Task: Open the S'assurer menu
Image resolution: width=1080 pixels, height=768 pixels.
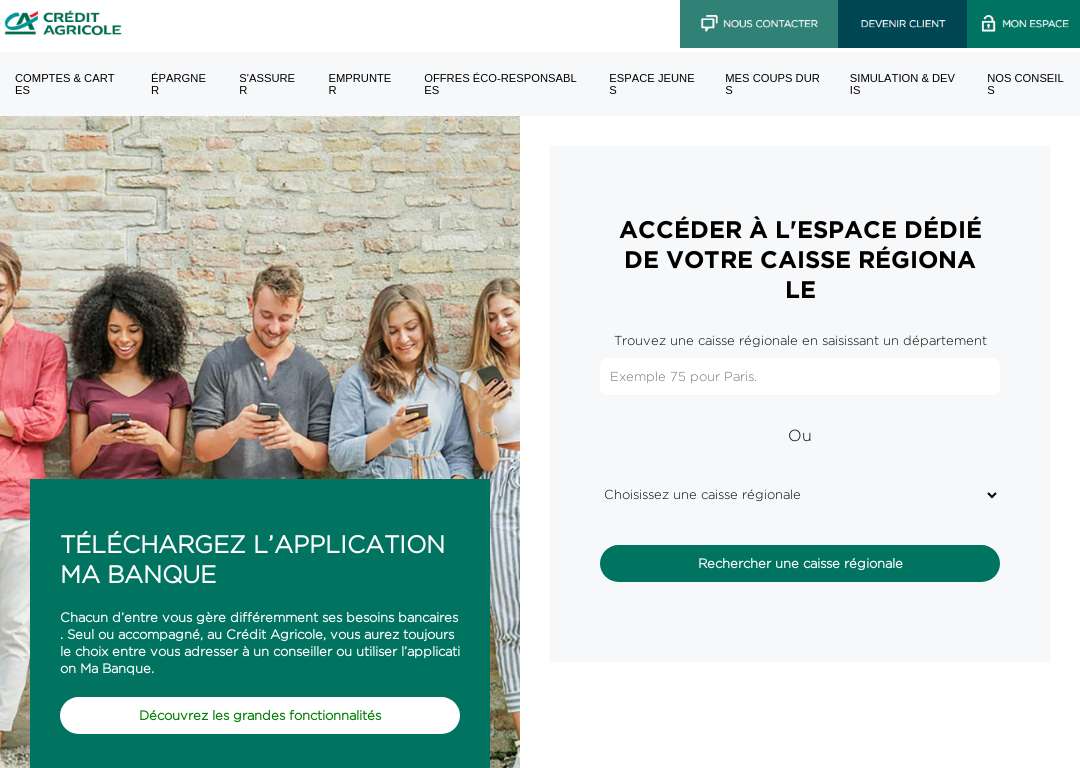Action: [x=267, y=84]
